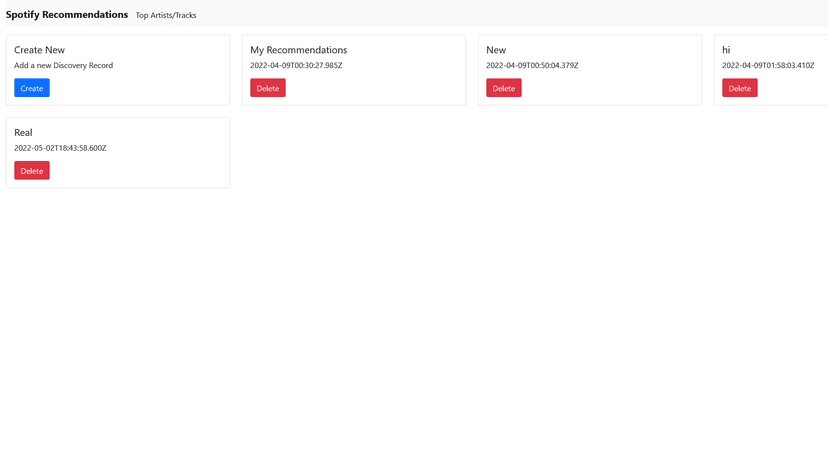The image size is (828, 466).
Task: Delete the My Recommendations record
Action: [268, 88]
